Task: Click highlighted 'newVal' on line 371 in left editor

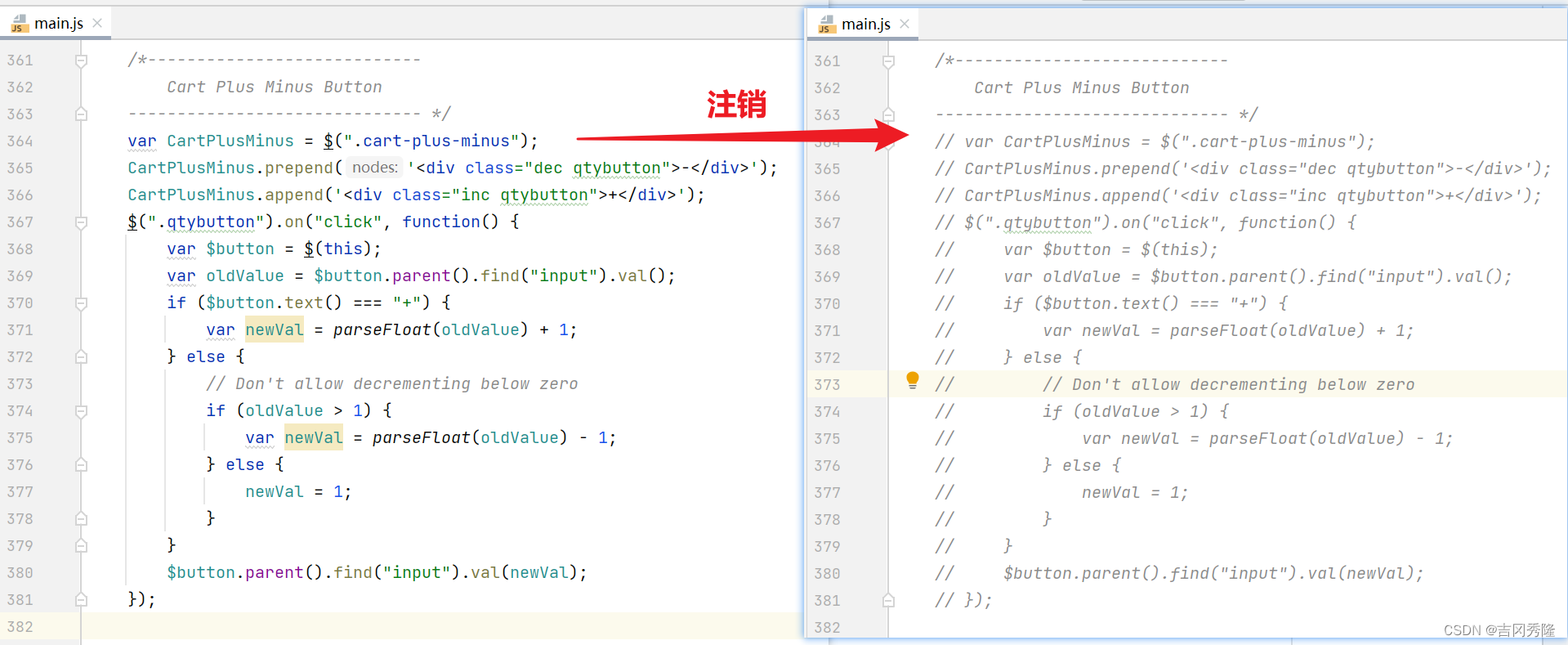Action: (275, 329)
